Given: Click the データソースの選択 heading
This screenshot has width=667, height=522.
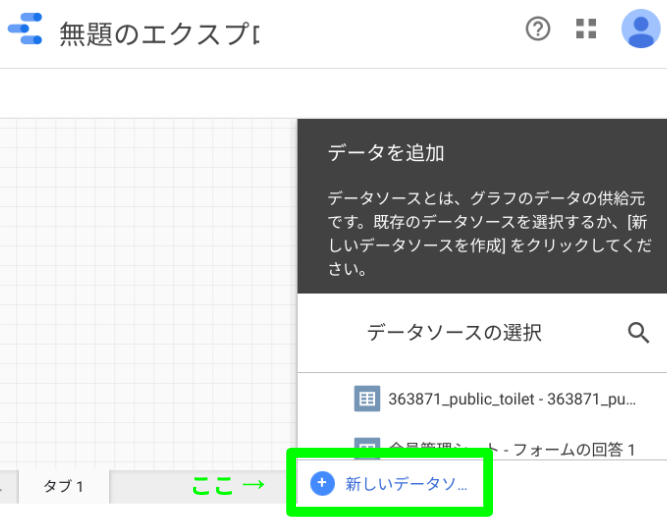Looking at the screenshot, I should tap(454, 332).
